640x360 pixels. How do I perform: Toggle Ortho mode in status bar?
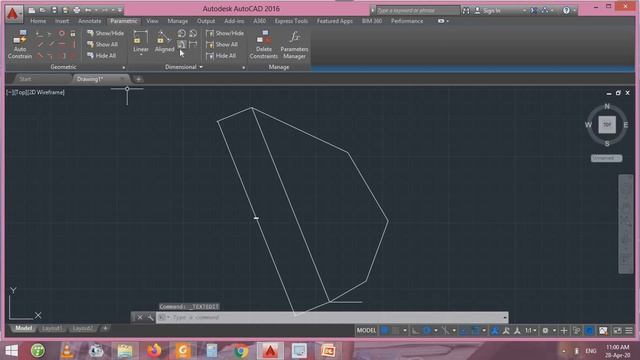tap(415, 330)
